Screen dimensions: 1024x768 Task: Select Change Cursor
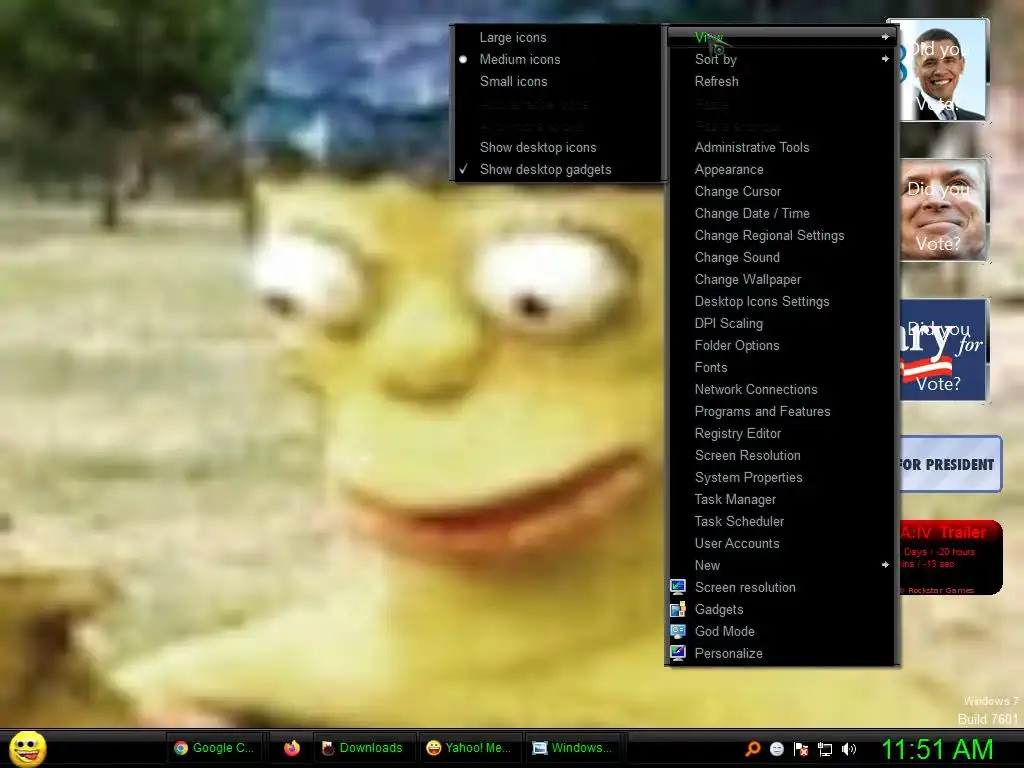pos(781,191)
